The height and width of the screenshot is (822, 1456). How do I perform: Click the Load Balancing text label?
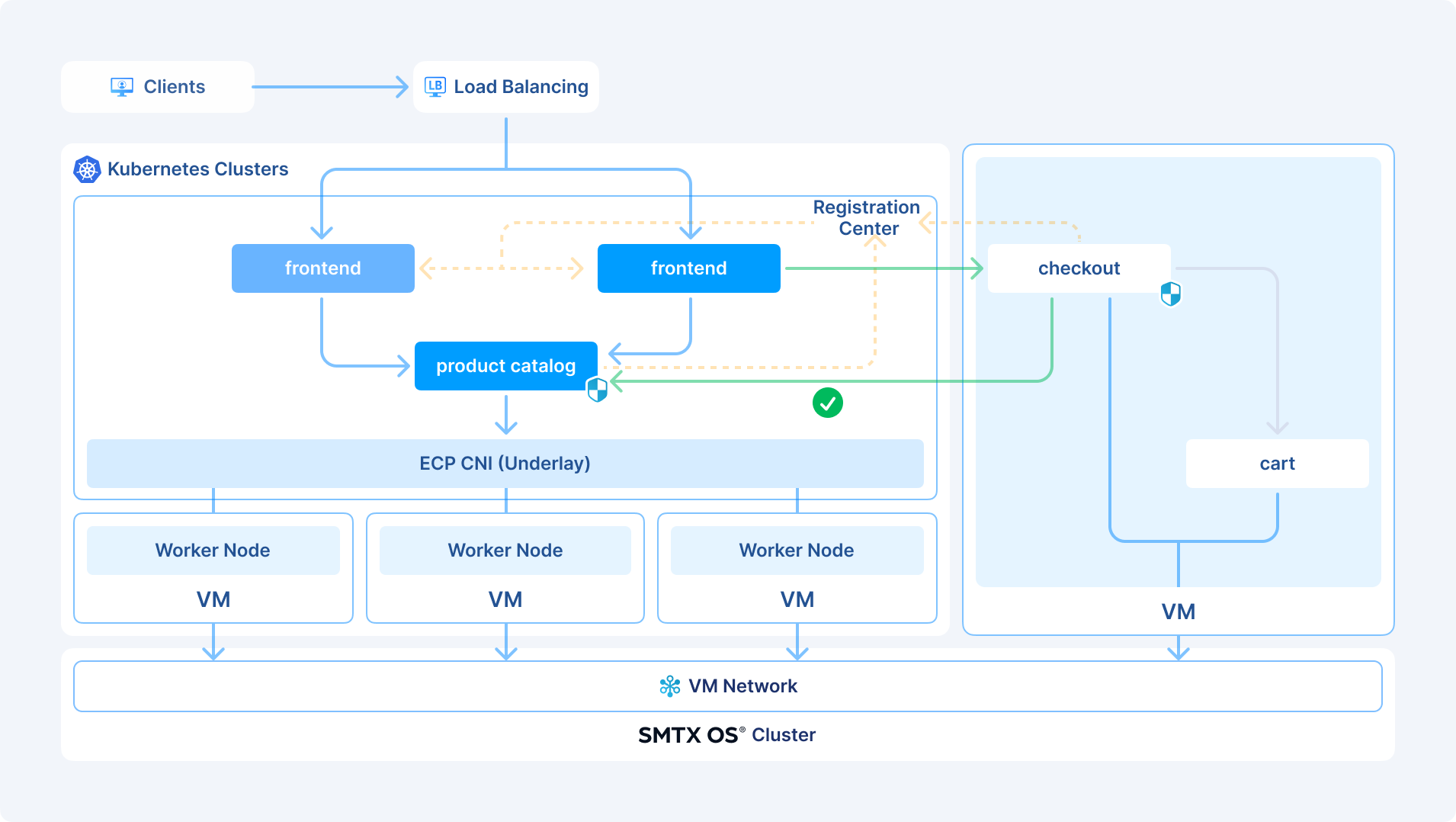tap(521, 87)
